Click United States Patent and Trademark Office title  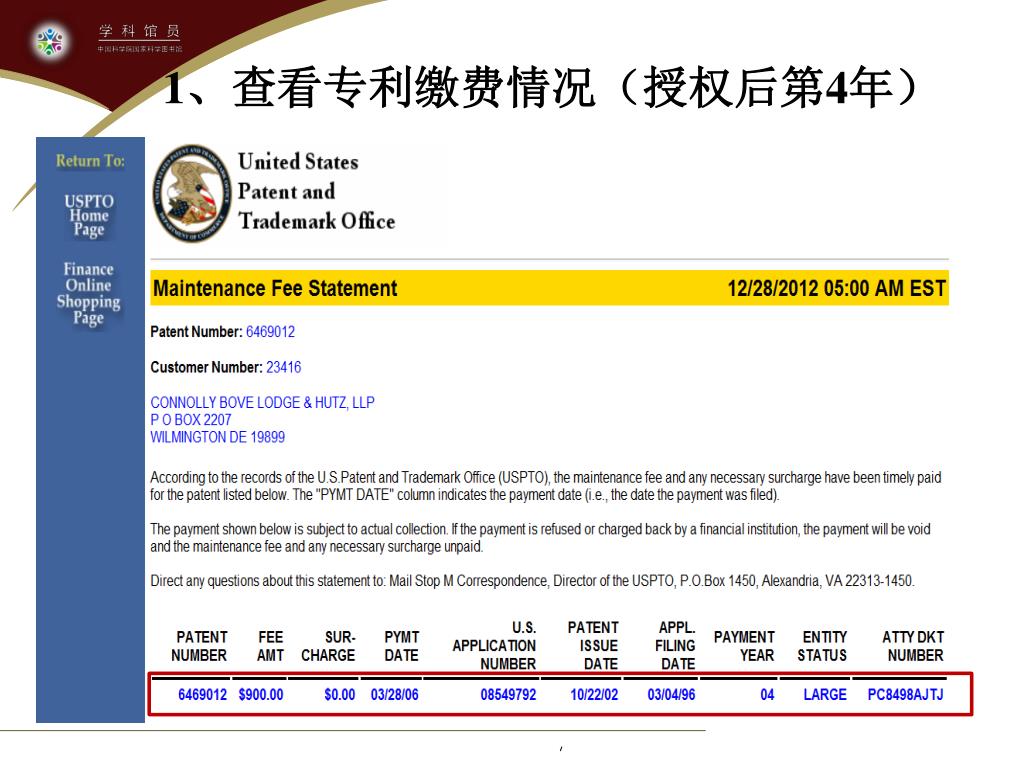(316, 191)
